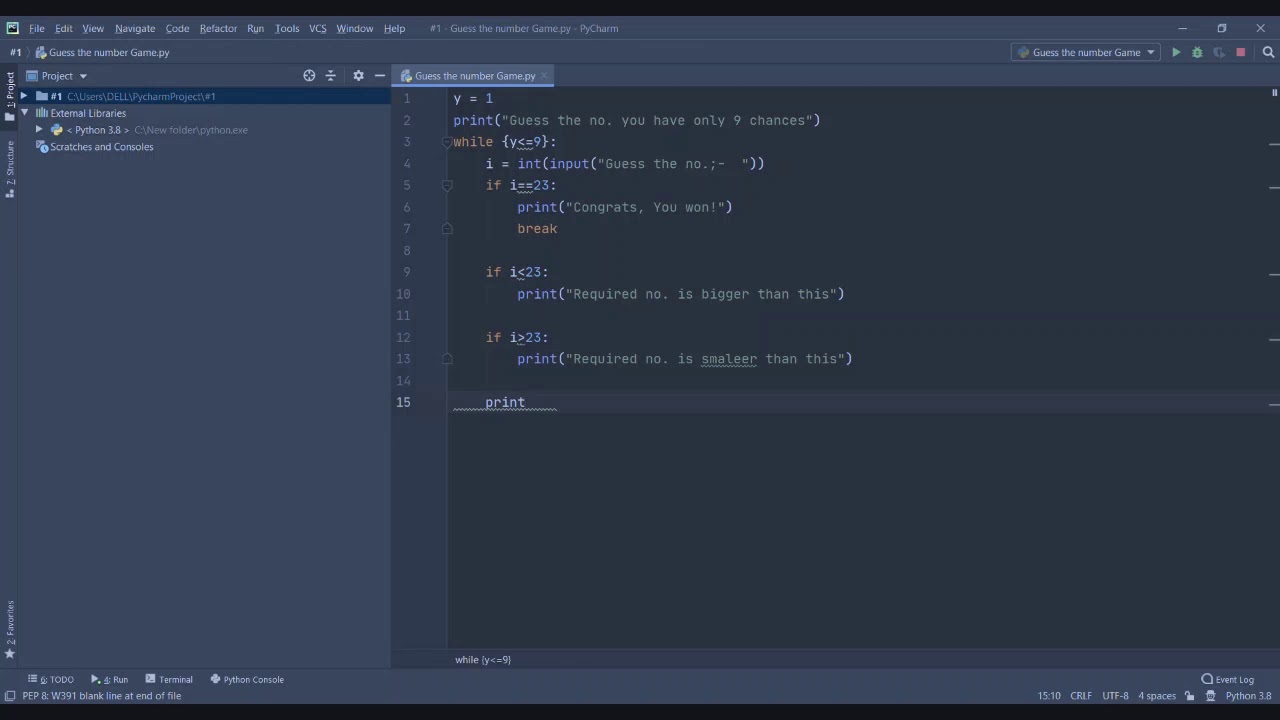The width and height of the screenshot is (1280, 720).
Task: Hide the Project tool window
Action: click(380, 75)
